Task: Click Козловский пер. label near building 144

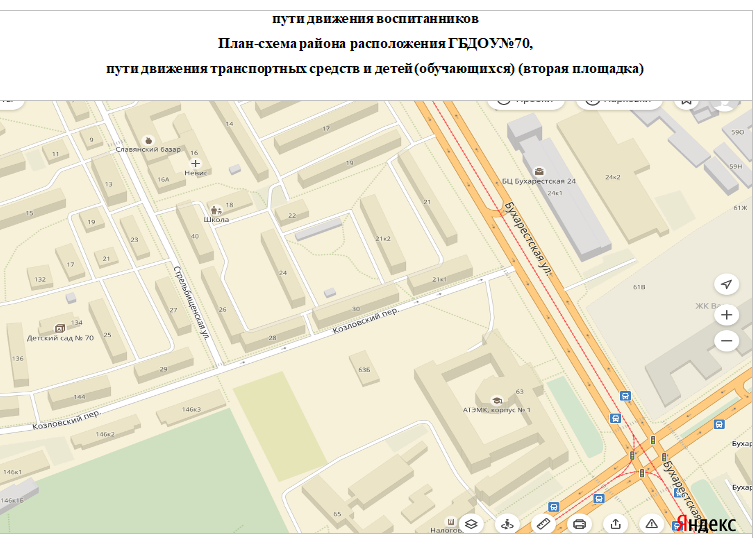Action: click(x=67, y=419)
